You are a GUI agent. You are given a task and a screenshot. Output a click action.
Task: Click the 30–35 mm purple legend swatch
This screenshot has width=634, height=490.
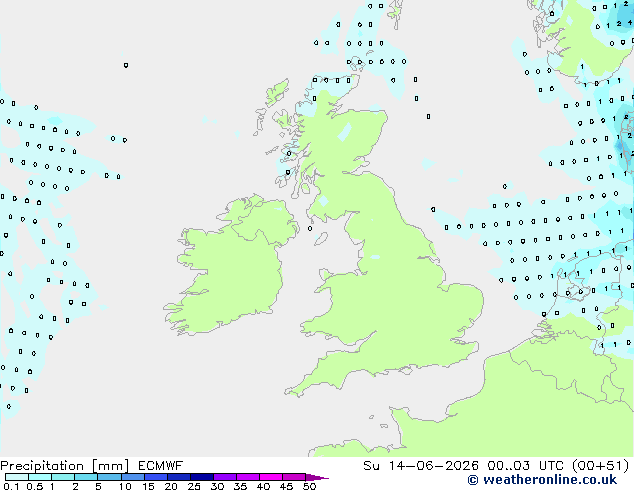point(225,477)
